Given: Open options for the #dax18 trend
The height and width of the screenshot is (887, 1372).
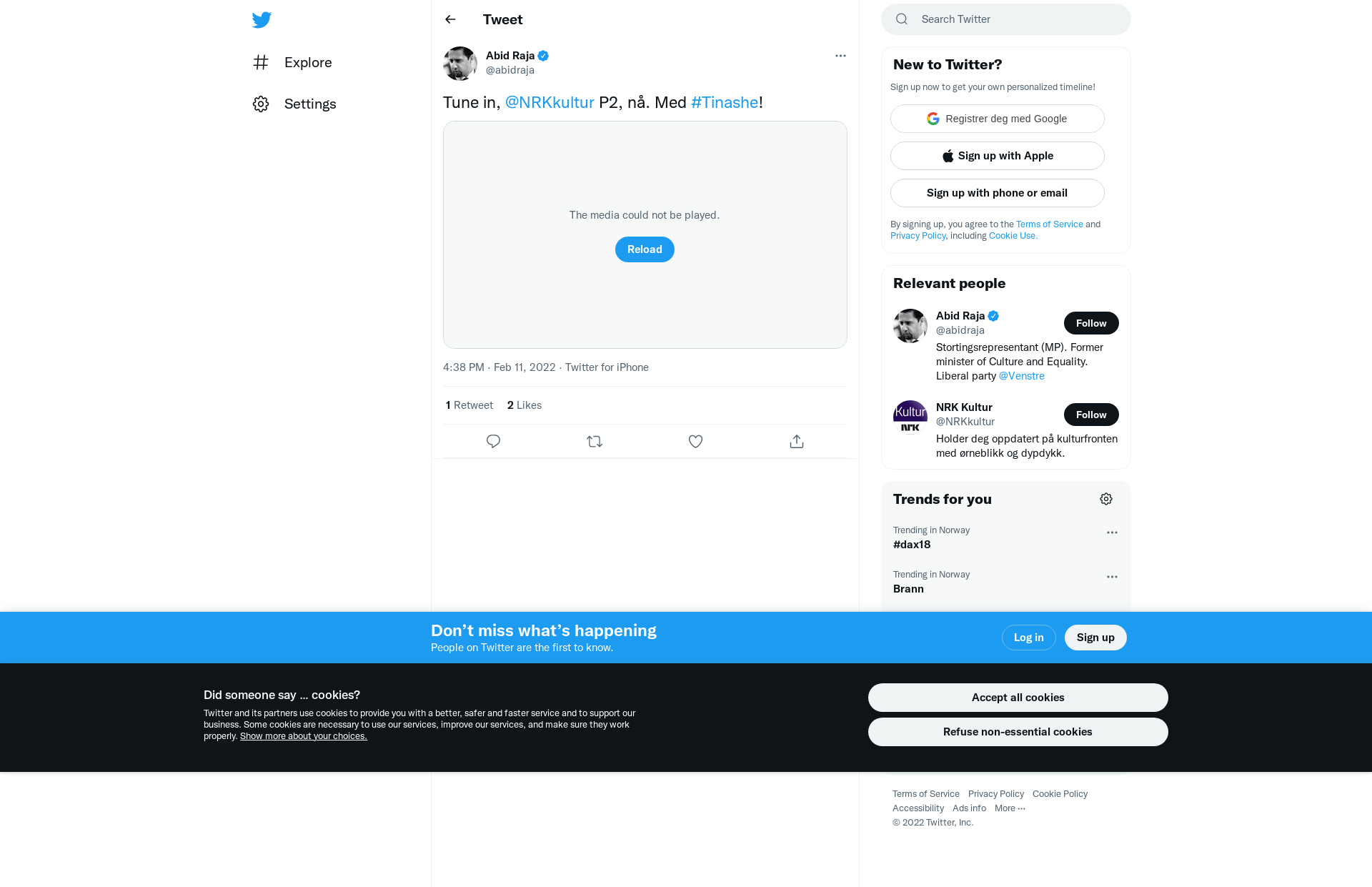Looking at the screenshot, I should point(1112,532).
